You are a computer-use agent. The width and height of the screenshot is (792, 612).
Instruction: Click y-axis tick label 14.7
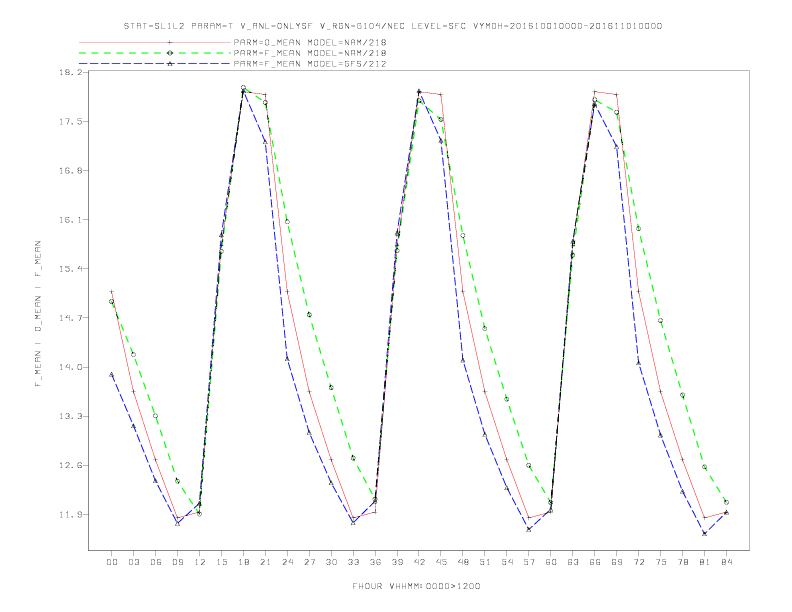click(70, 318)
